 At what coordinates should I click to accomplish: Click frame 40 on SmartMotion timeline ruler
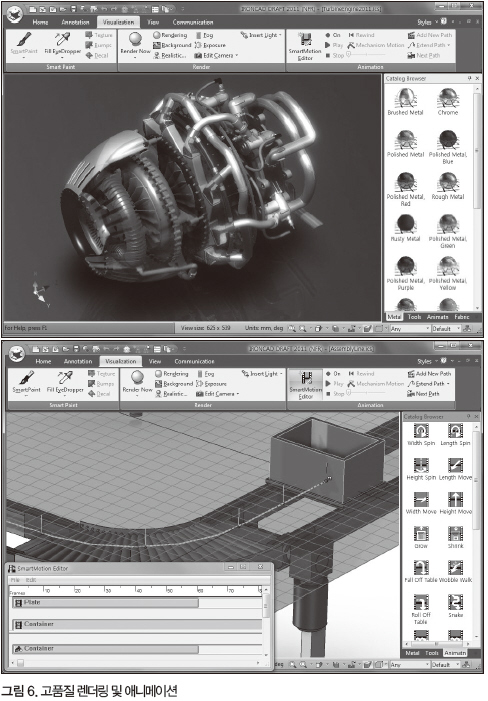click(138, 591)
